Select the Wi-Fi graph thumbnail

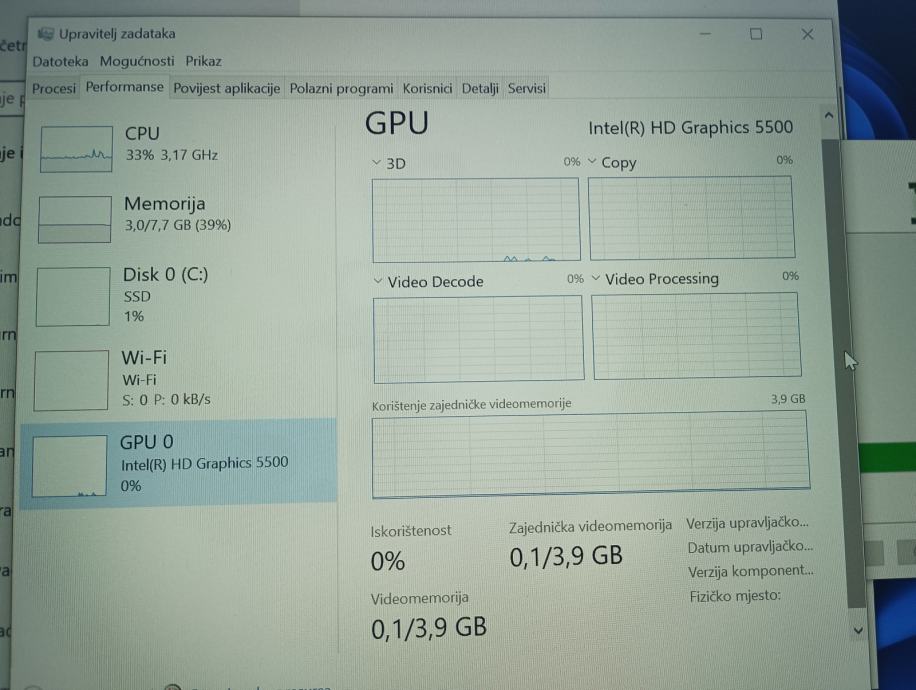[x=71, y=380]
